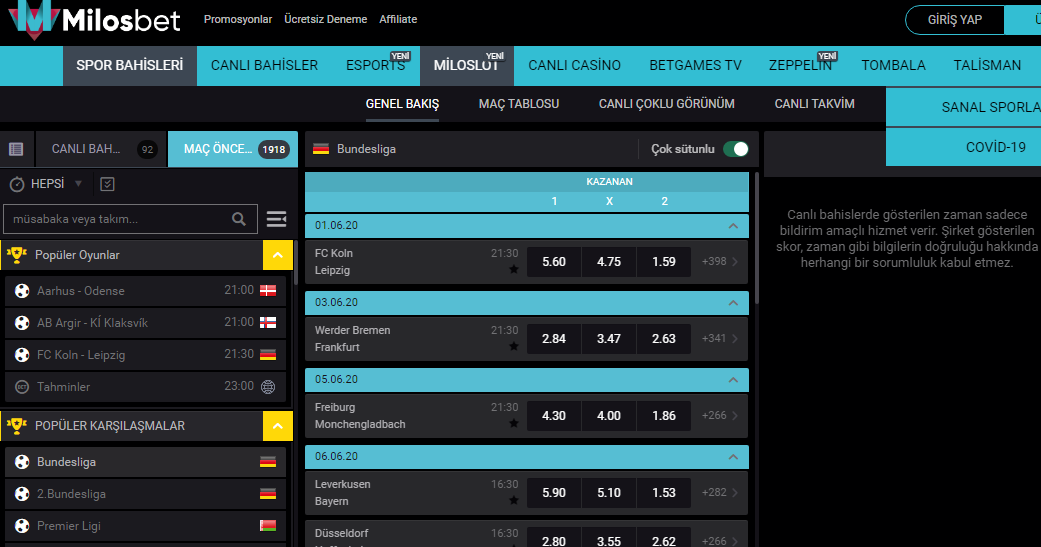Toggle the select-all checkbox next to HEPSİ
The height and width of the screenshot is (547, 1041).
pos(108,184)
